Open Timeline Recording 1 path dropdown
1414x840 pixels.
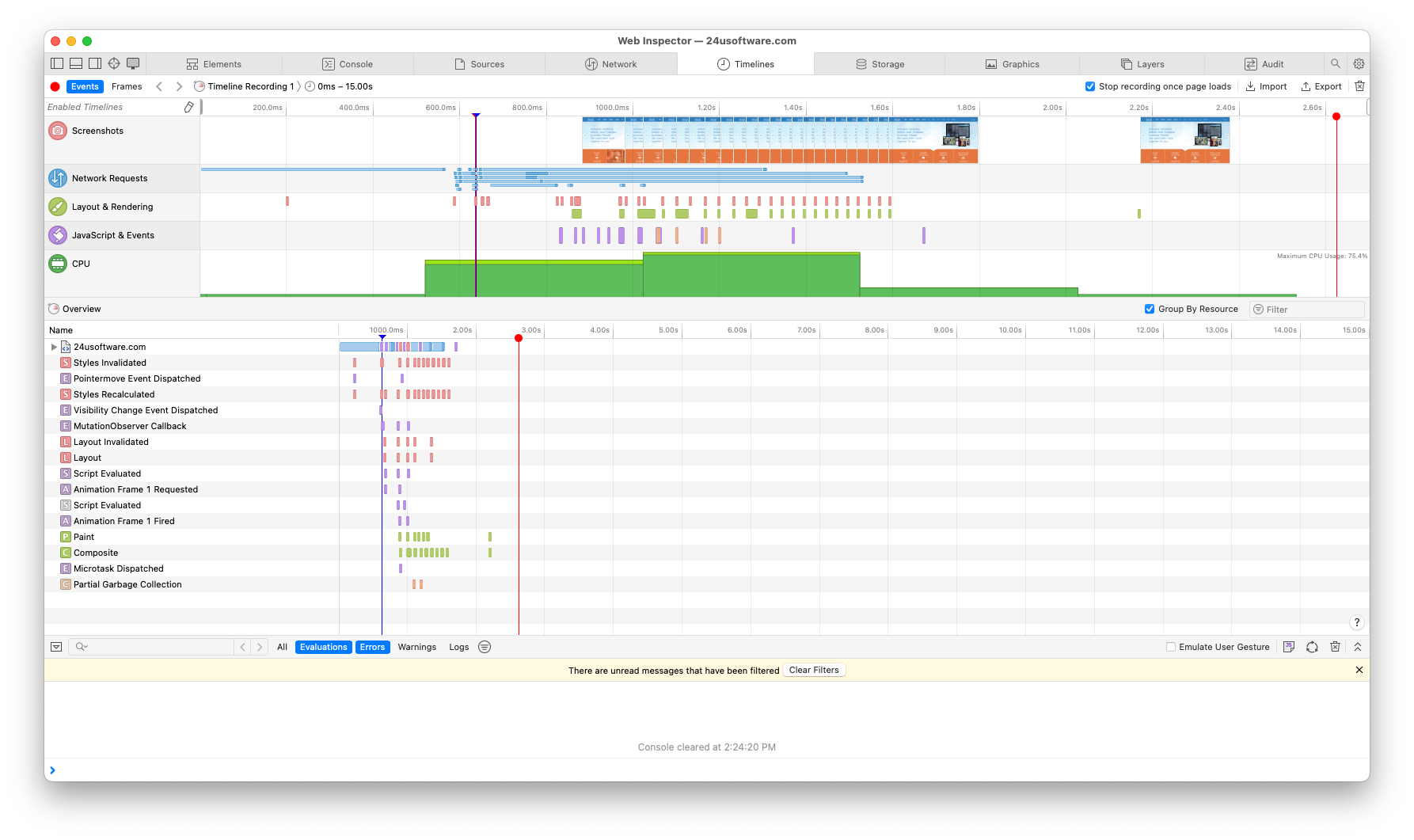point(249,87)
